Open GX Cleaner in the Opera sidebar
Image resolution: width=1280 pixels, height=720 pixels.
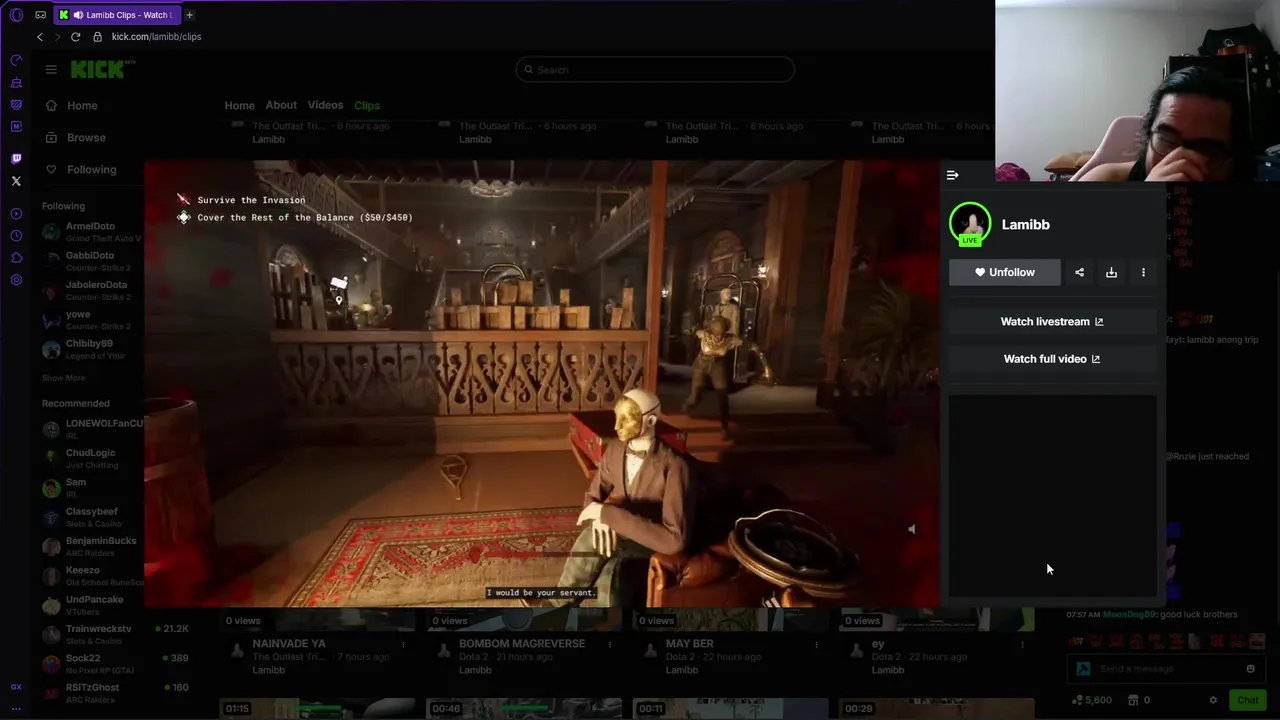click(16, 83)
